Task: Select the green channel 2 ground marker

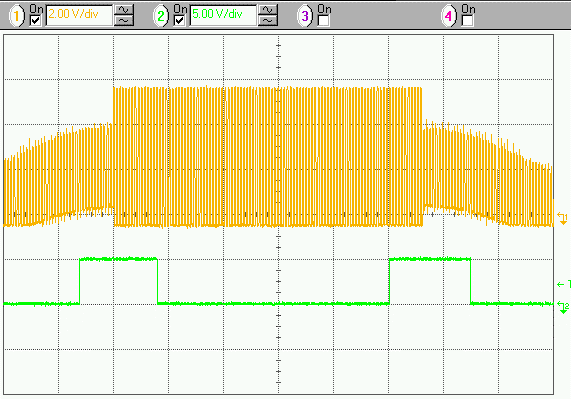Action: pyautogui.click(x=563, y=307)
